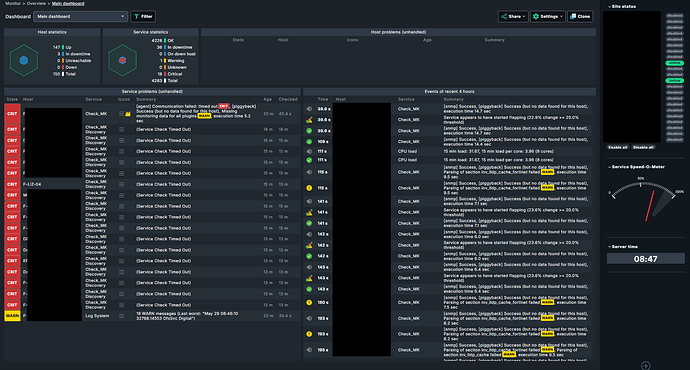Sort service problems by the Age column

(x=268, y=99)
